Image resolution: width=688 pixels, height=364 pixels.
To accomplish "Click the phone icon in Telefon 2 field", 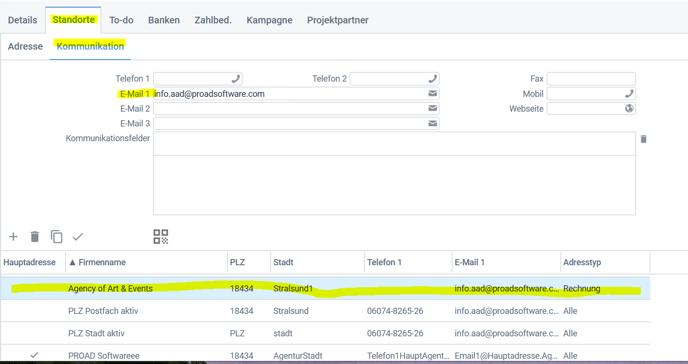I will click(433, 79).
